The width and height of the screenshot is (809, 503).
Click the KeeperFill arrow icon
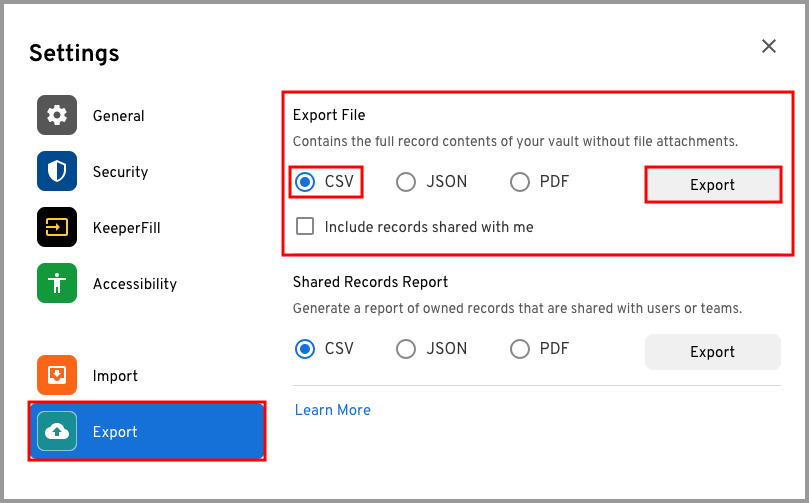coord(57,228)
